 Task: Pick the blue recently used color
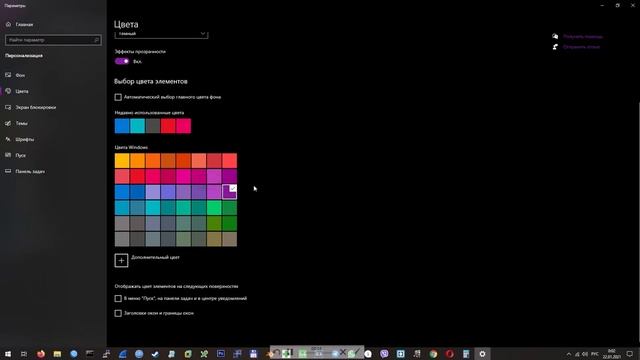122,126
